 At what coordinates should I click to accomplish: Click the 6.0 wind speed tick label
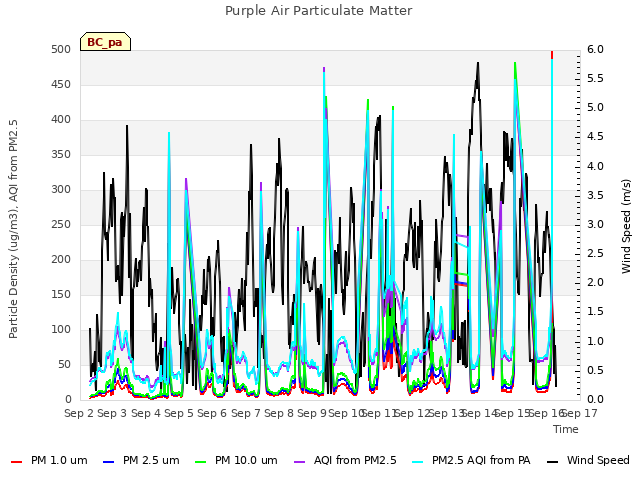point(595,49)
